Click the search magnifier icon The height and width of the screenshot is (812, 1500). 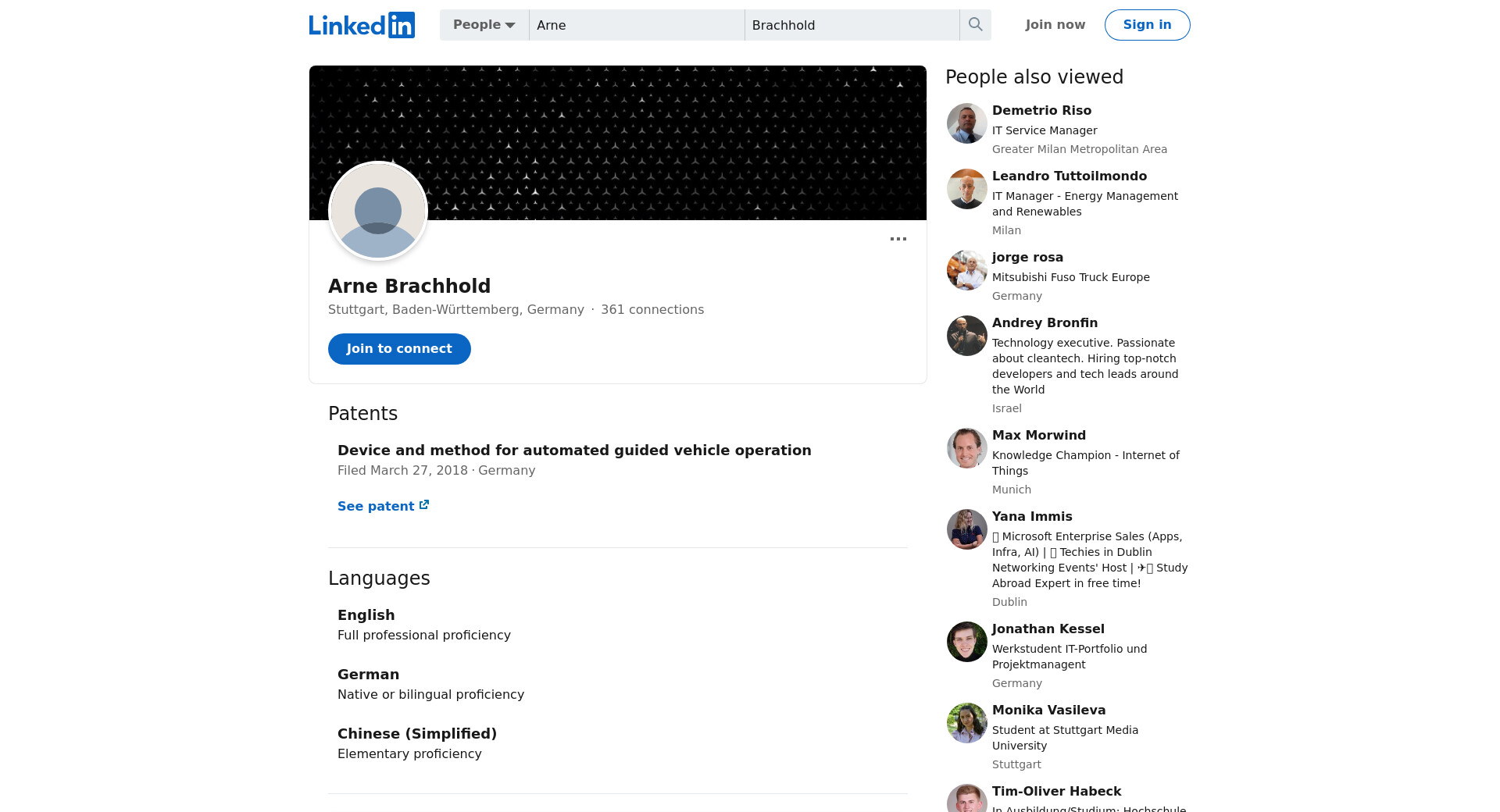tap(975, 25)
